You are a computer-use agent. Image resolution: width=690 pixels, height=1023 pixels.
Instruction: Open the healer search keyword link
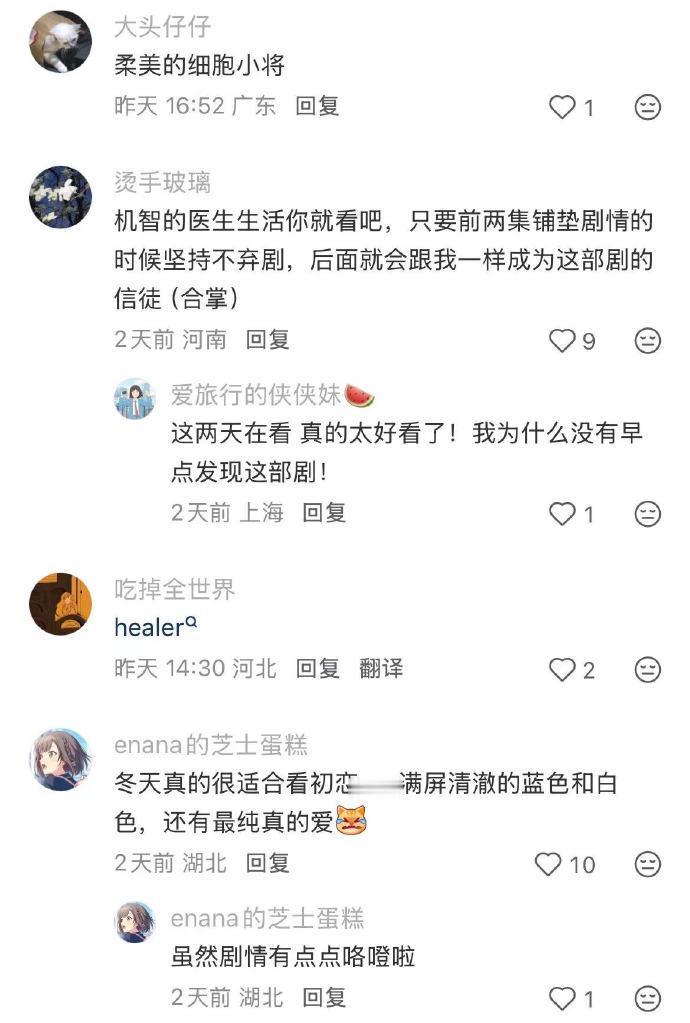155,627
